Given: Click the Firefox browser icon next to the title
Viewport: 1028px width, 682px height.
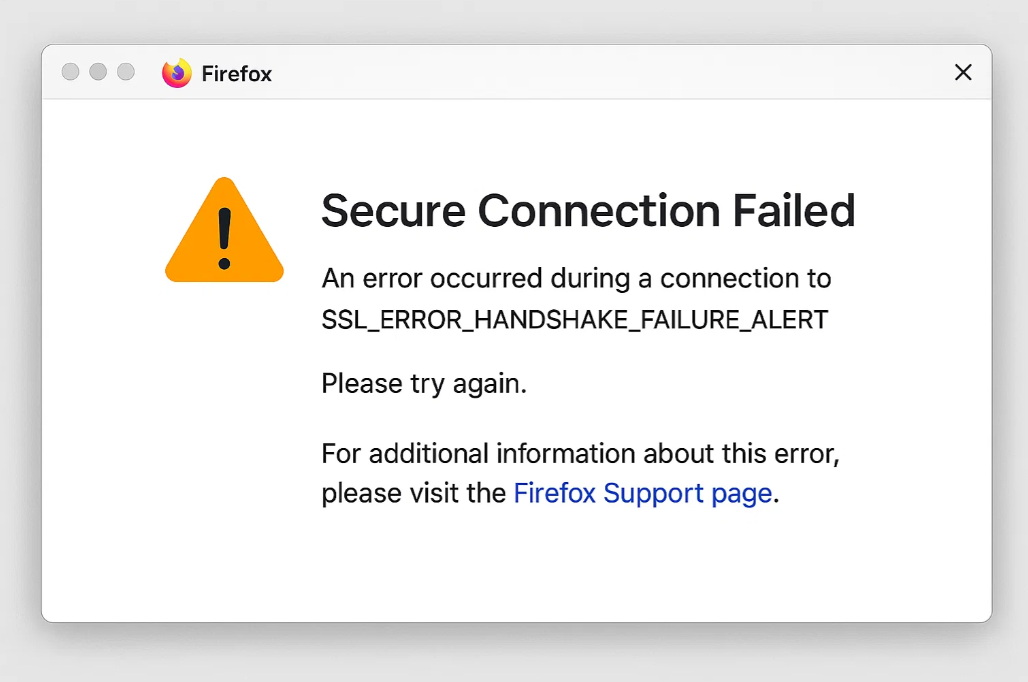Looking at the screenshot, I should tap(175, 73).
